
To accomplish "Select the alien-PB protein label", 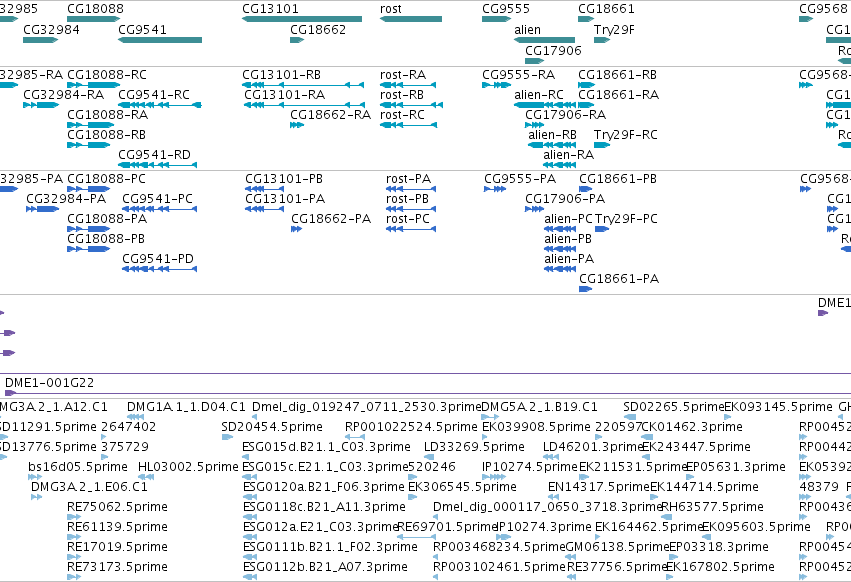I will [568, 239].
